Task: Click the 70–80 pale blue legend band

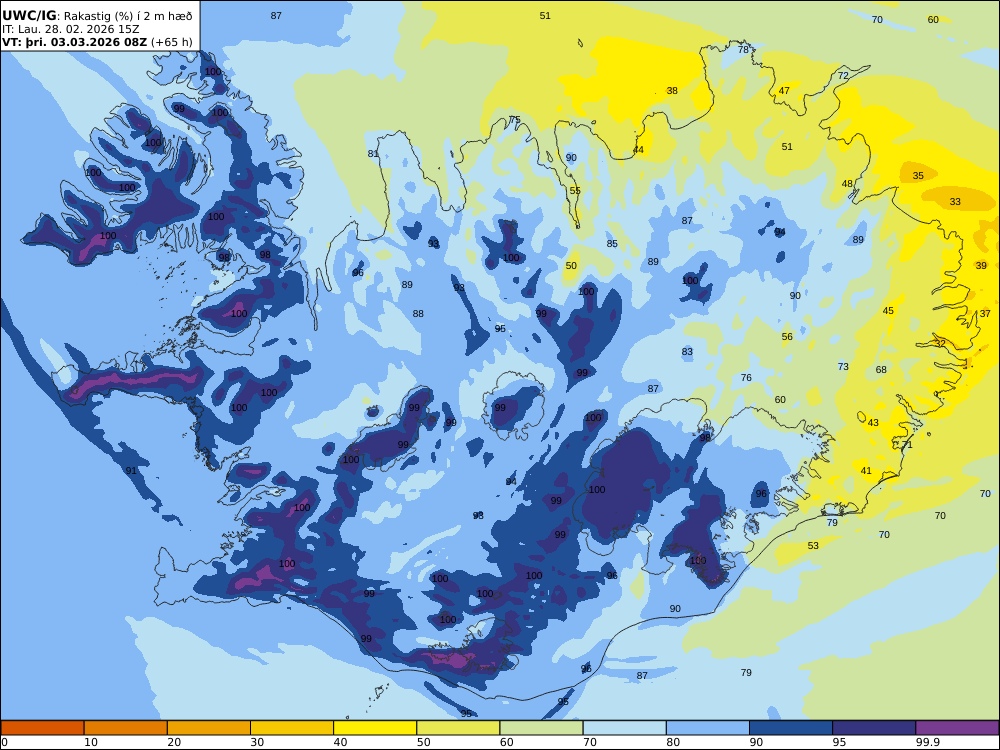Action: (624, 728)
